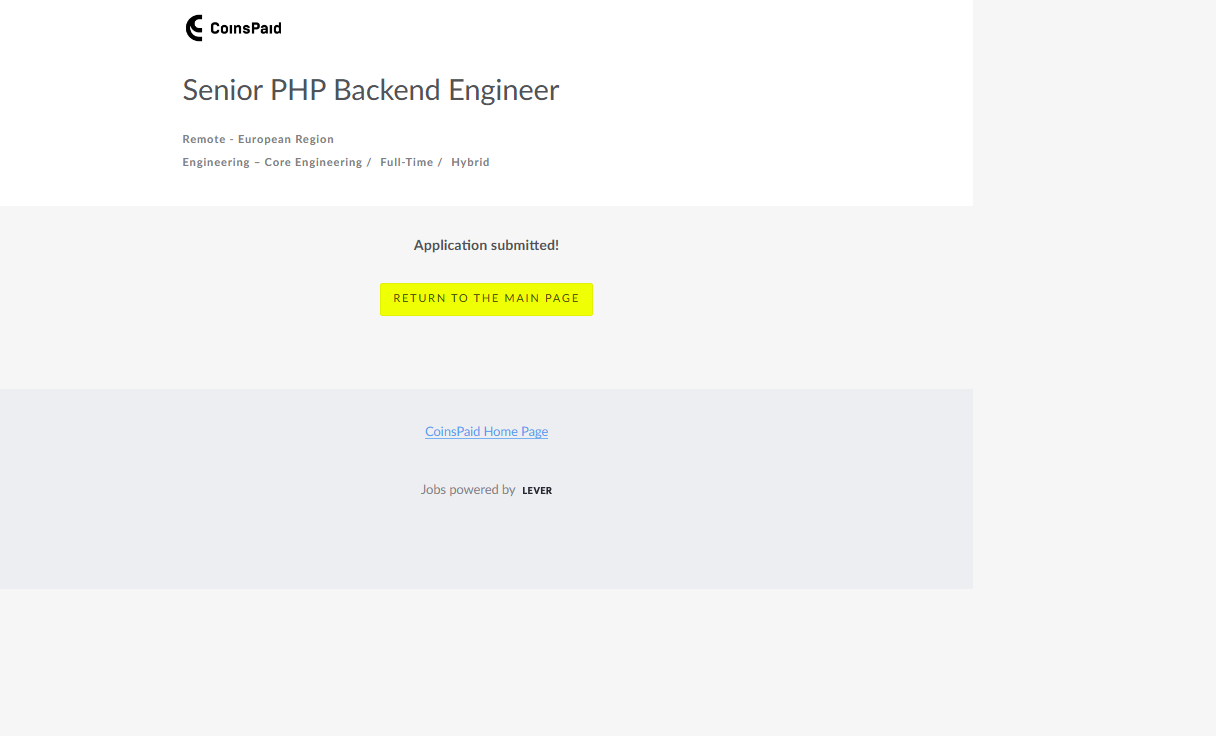Click the 'Core Engineering' team label
This screenshot has width=1216, height=736.
coord(313,162)
